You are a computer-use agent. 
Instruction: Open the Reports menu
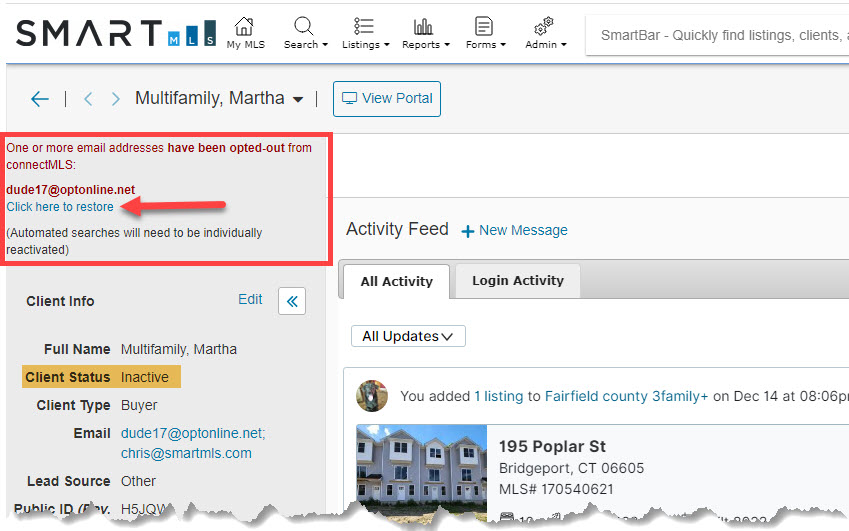426,33
